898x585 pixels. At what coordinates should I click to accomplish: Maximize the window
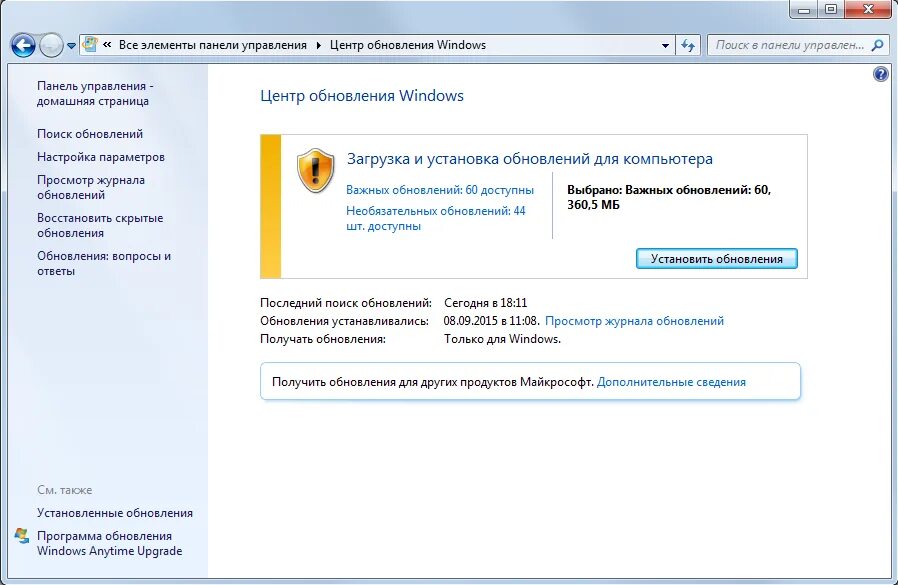831,9
